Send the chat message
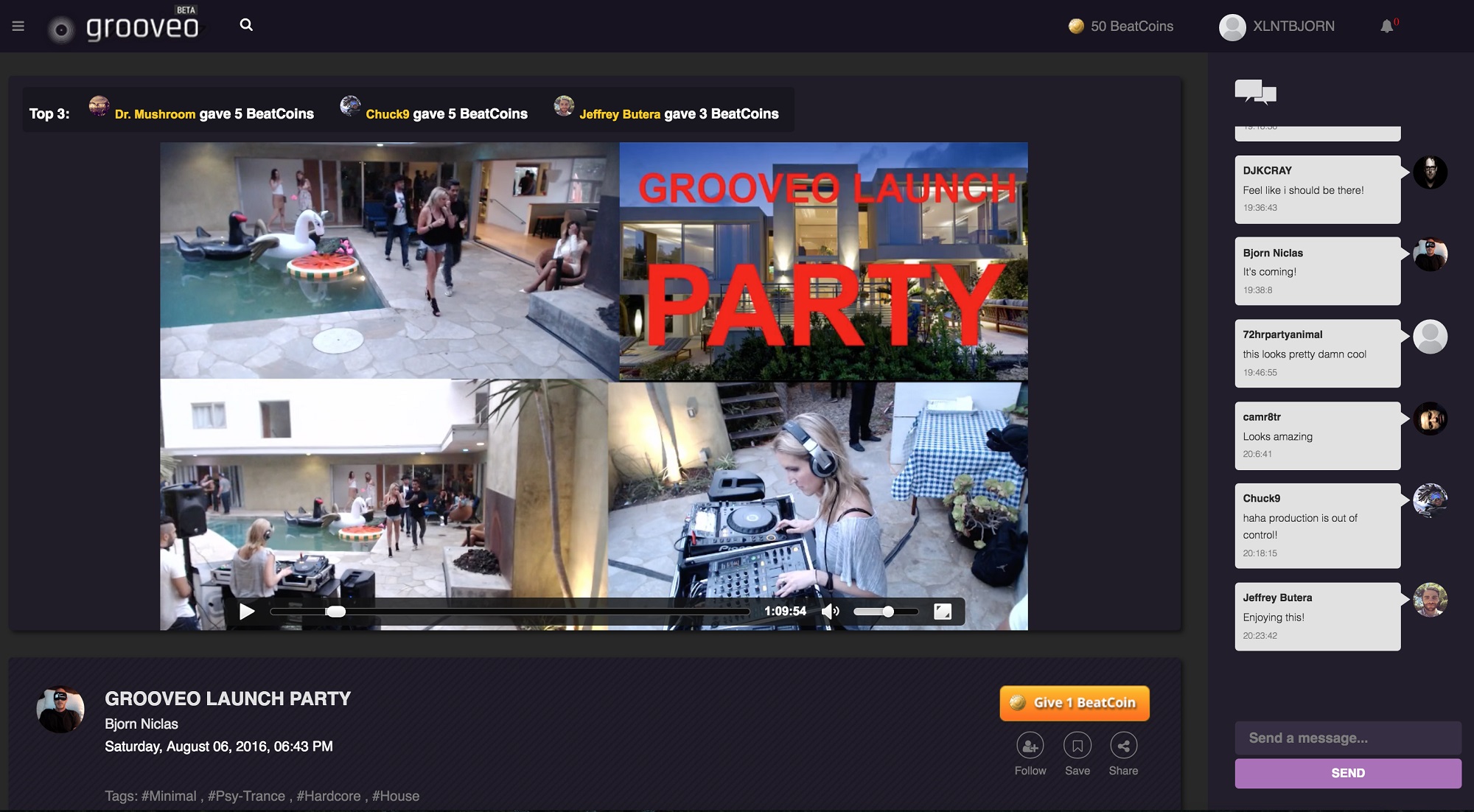Viewport: 1474px width, 812px height. (x=1347, y=773)
